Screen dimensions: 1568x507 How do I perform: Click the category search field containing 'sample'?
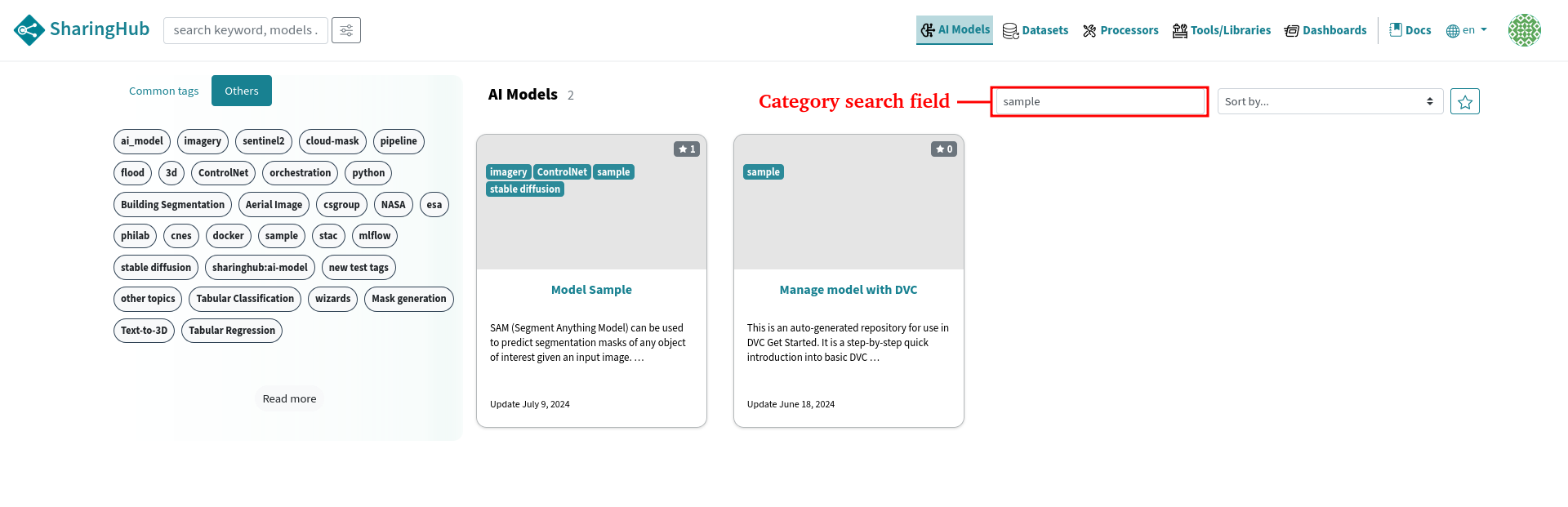(1099, 102)
